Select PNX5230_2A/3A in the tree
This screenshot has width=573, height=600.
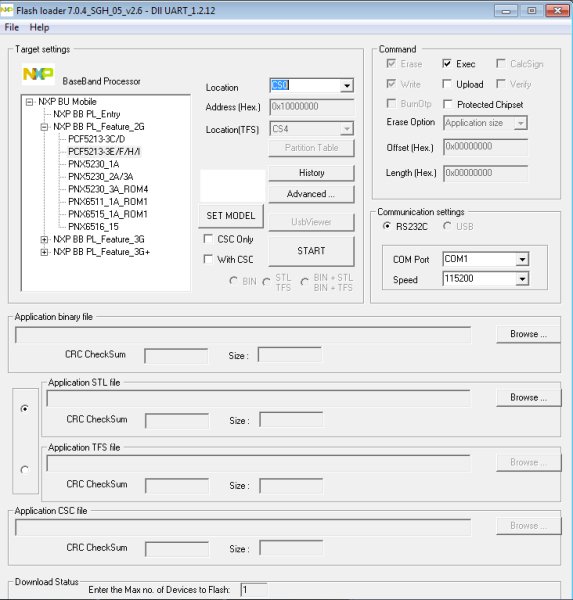click(101, 176)
